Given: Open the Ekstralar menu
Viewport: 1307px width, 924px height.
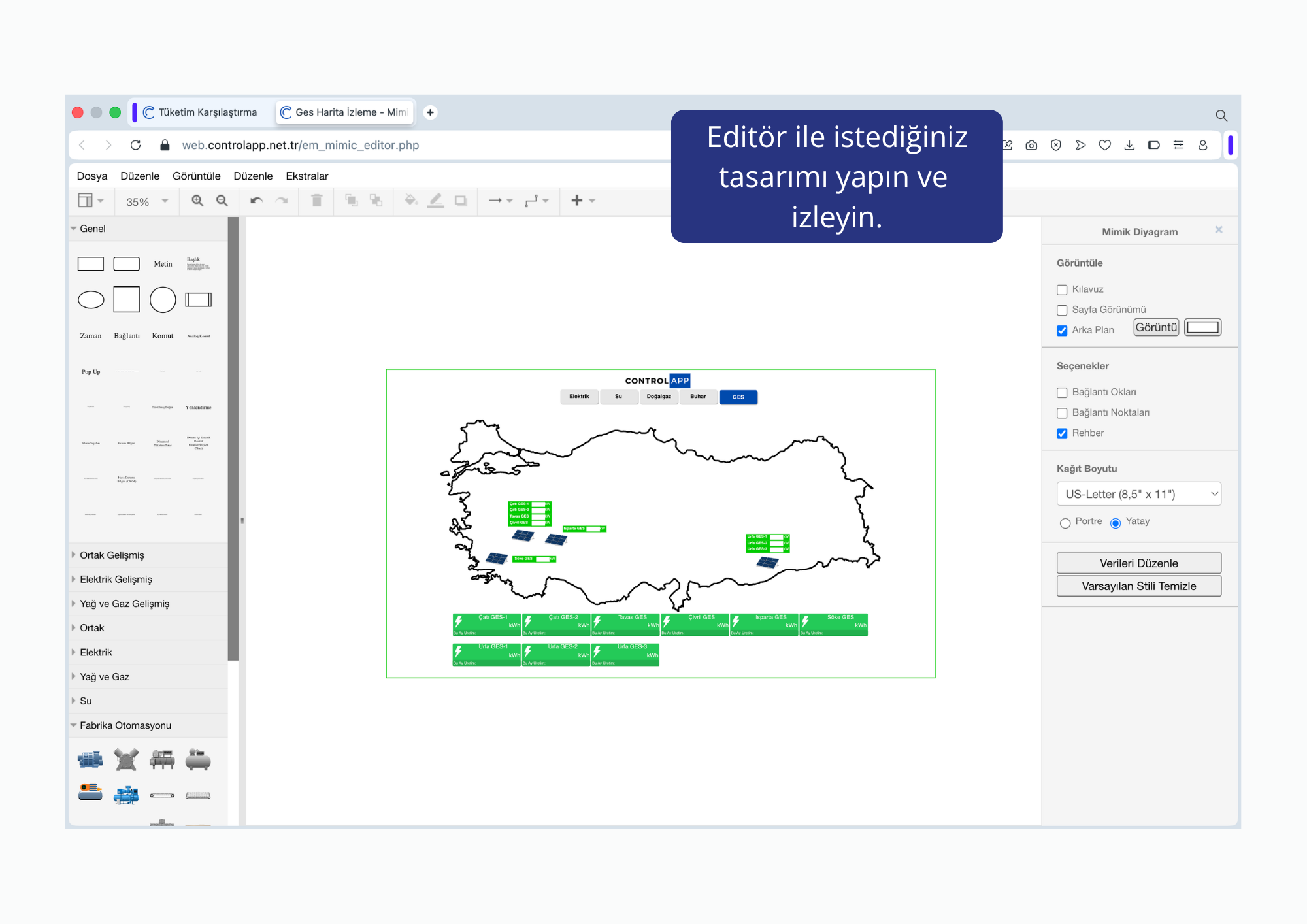Looking at the screenshot, I should pyautogui.click(x=306, y=176).
